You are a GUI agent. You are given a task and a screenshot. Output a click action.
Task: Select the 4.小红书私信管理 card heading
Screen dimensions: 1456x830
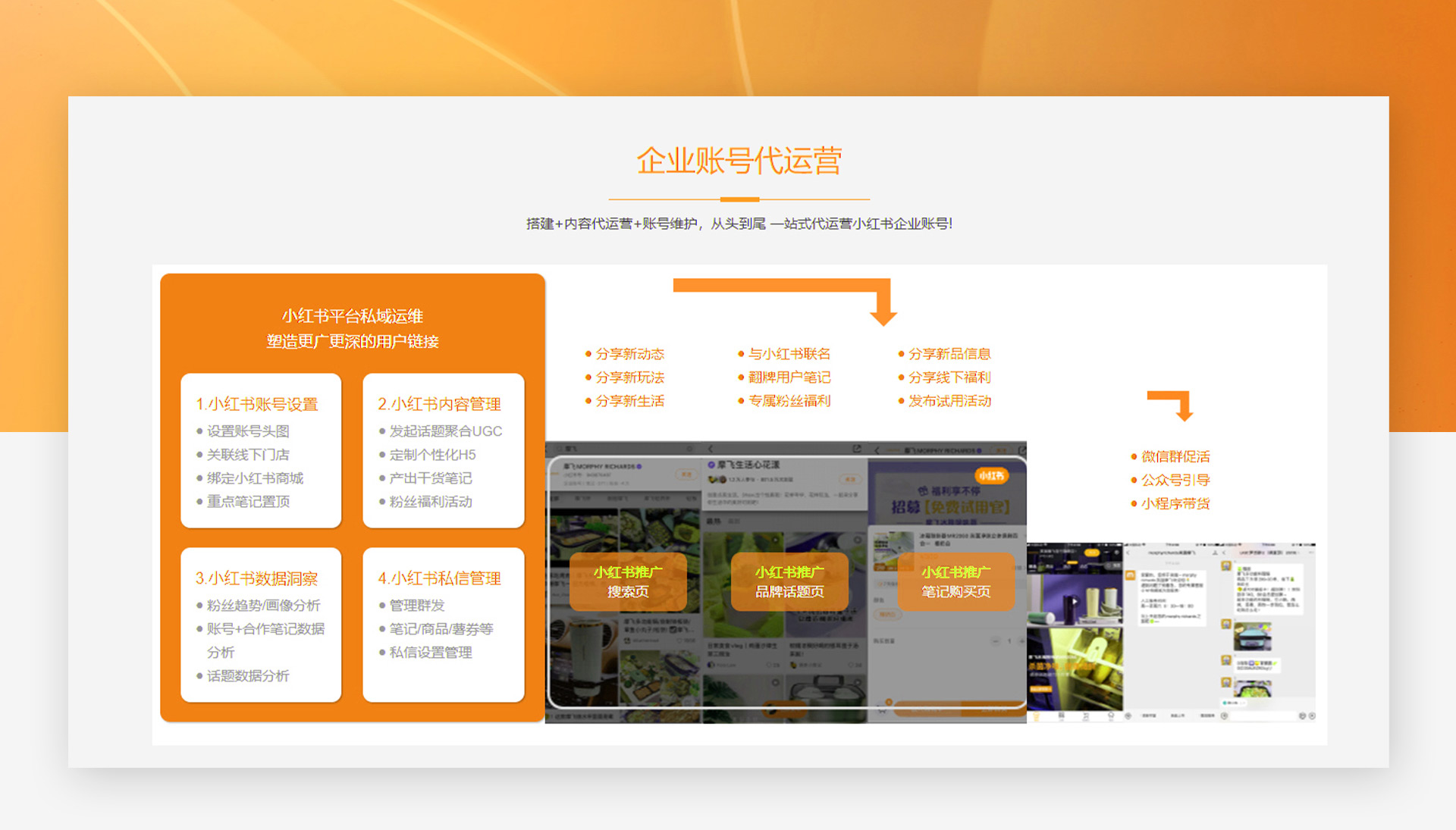coord(440,578)
